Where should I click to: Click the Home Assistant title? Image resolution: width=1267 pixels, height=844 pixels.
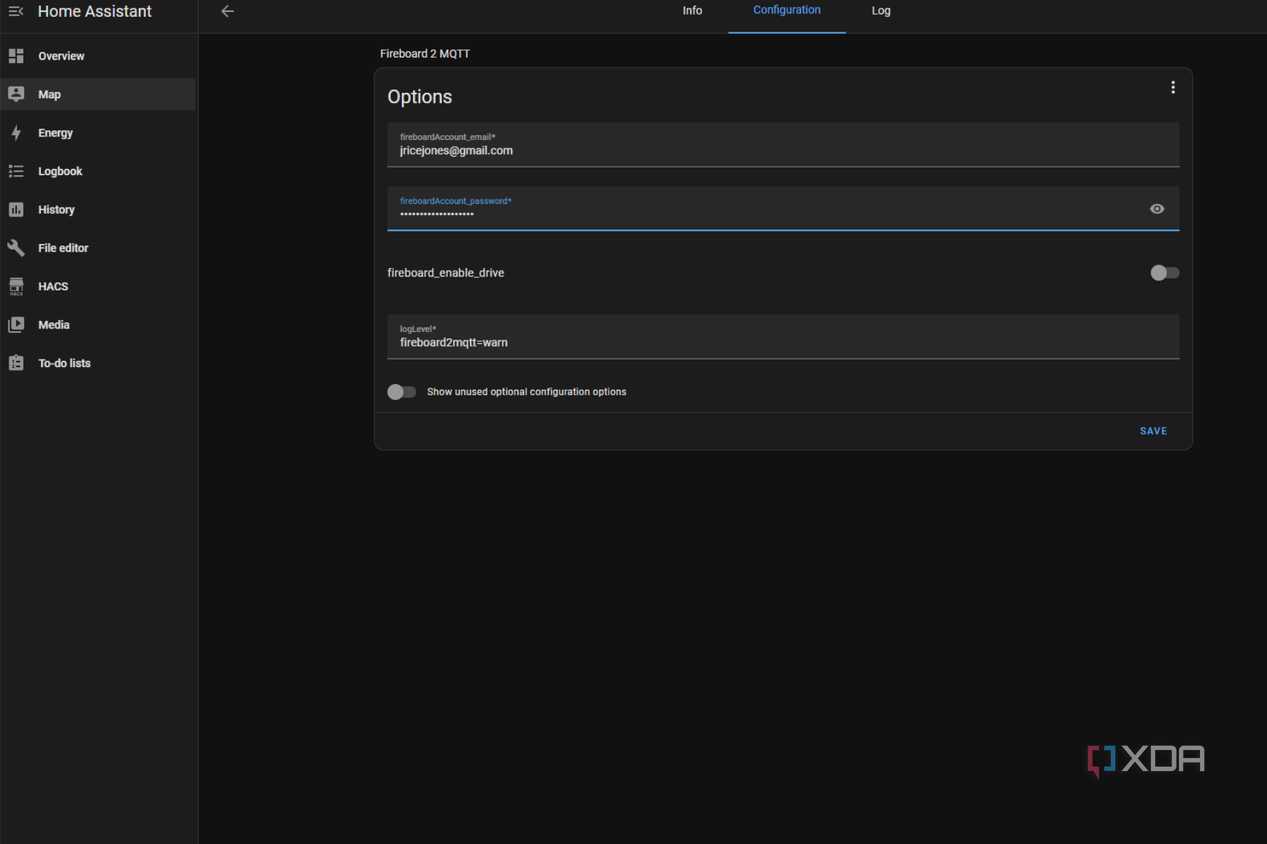pos(95,12)
